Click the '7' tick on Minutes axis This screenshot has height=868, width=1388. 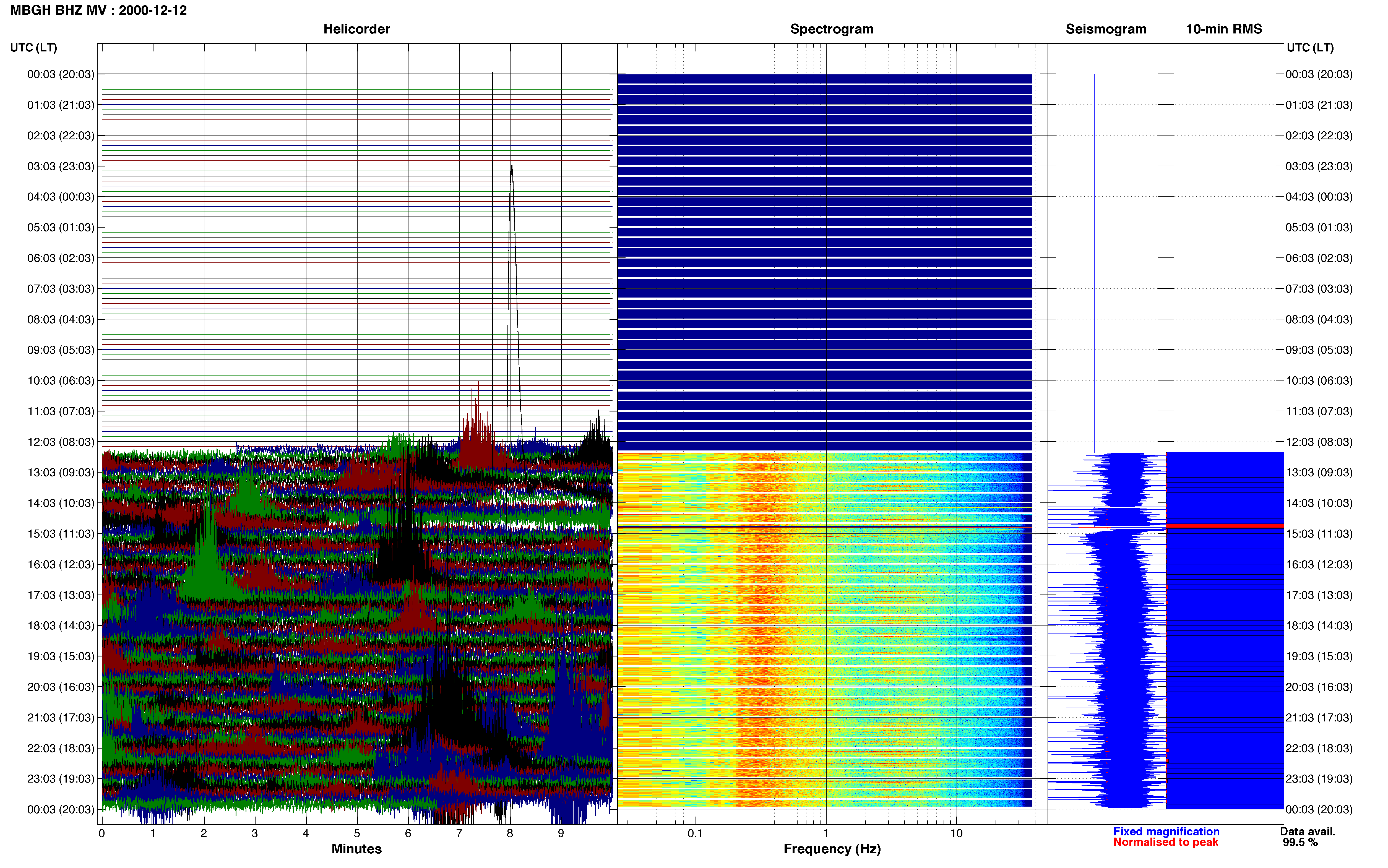(x=459, y=833)
